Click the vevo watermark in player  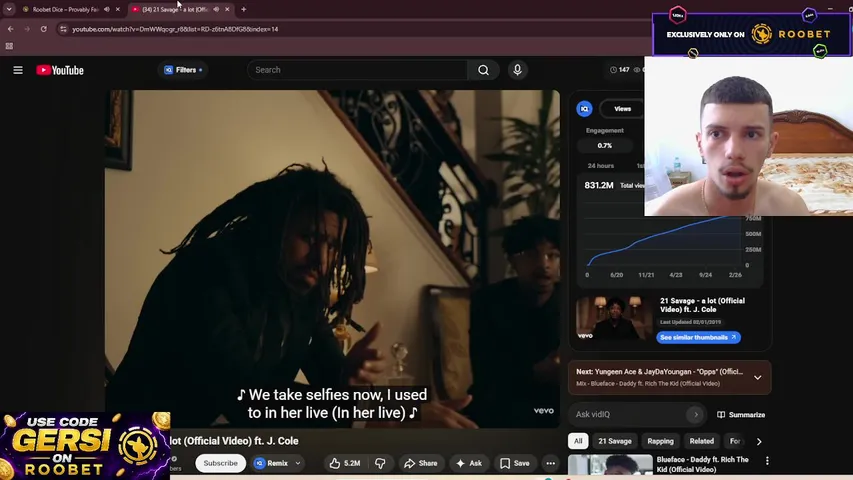click(543, 410)
